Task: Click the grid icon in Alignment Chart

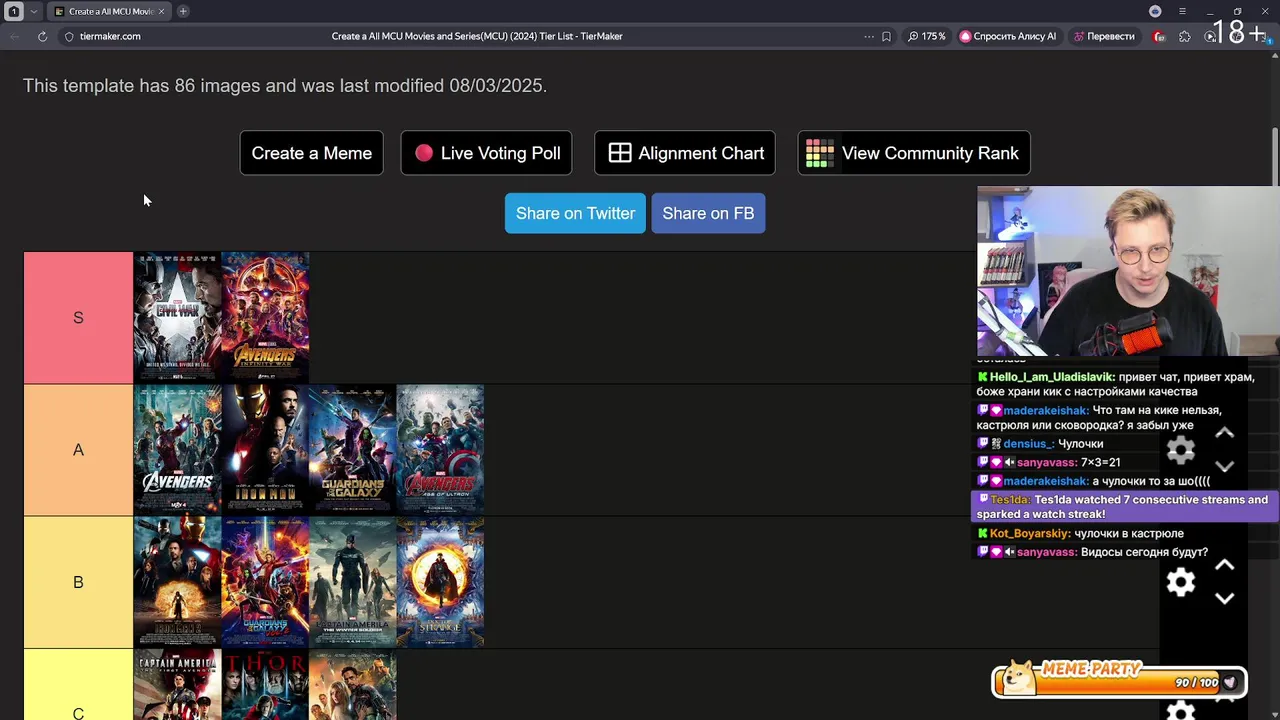Action: coord(620,153)
